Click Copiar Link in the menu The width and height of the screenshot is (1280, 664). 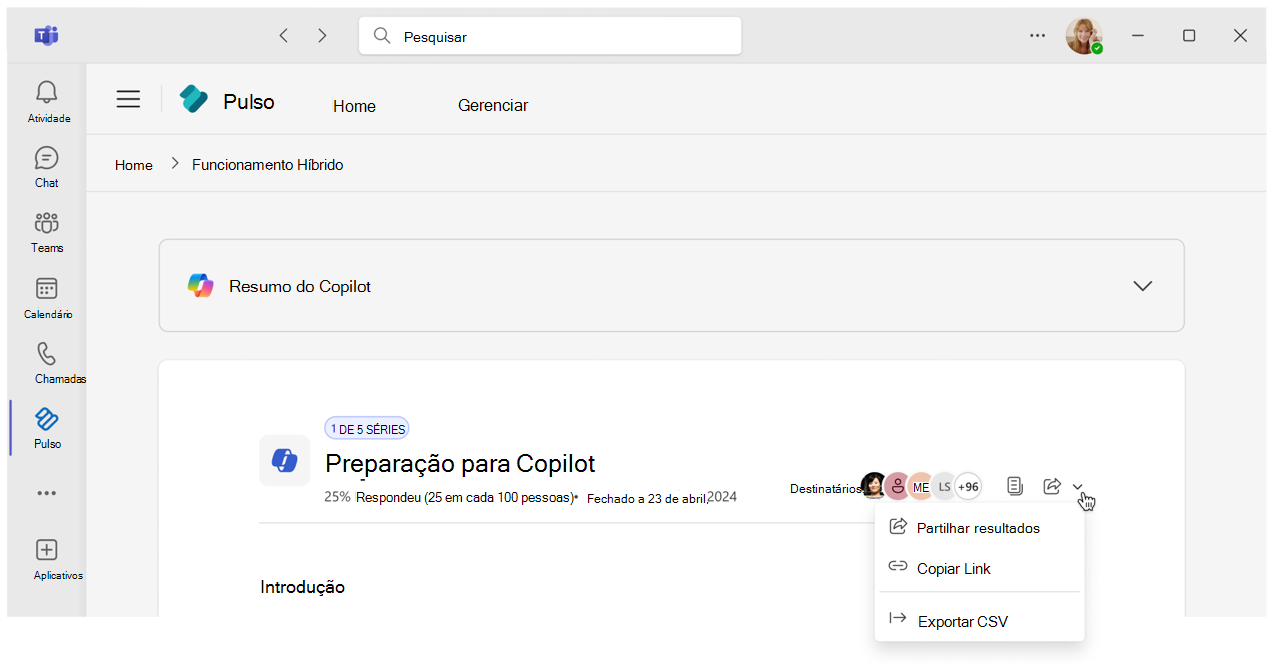[x=953, y=568]
